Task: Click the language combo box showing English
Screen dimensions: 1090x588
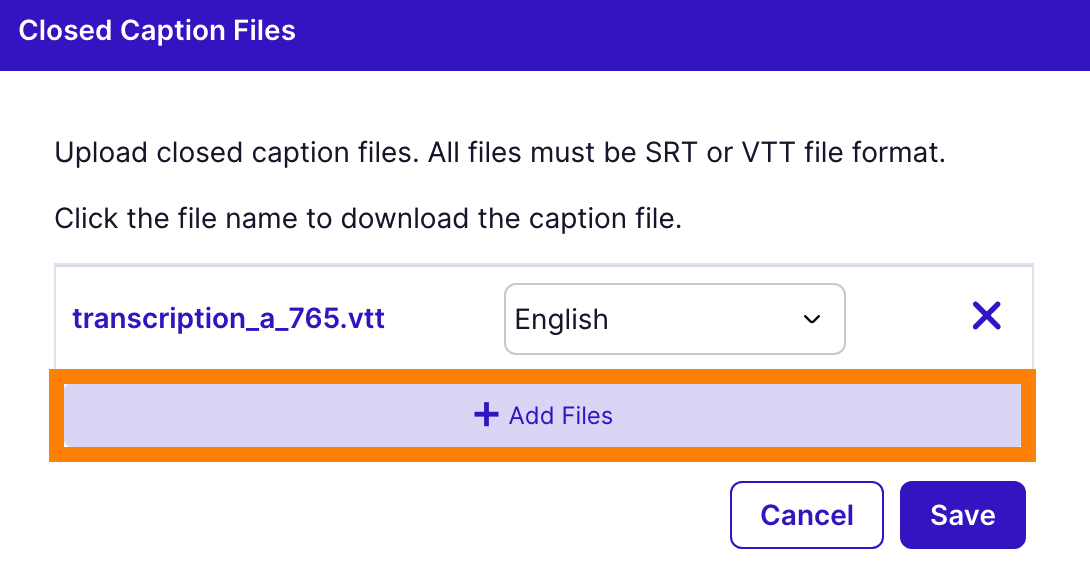Action: tap(674, 319)
